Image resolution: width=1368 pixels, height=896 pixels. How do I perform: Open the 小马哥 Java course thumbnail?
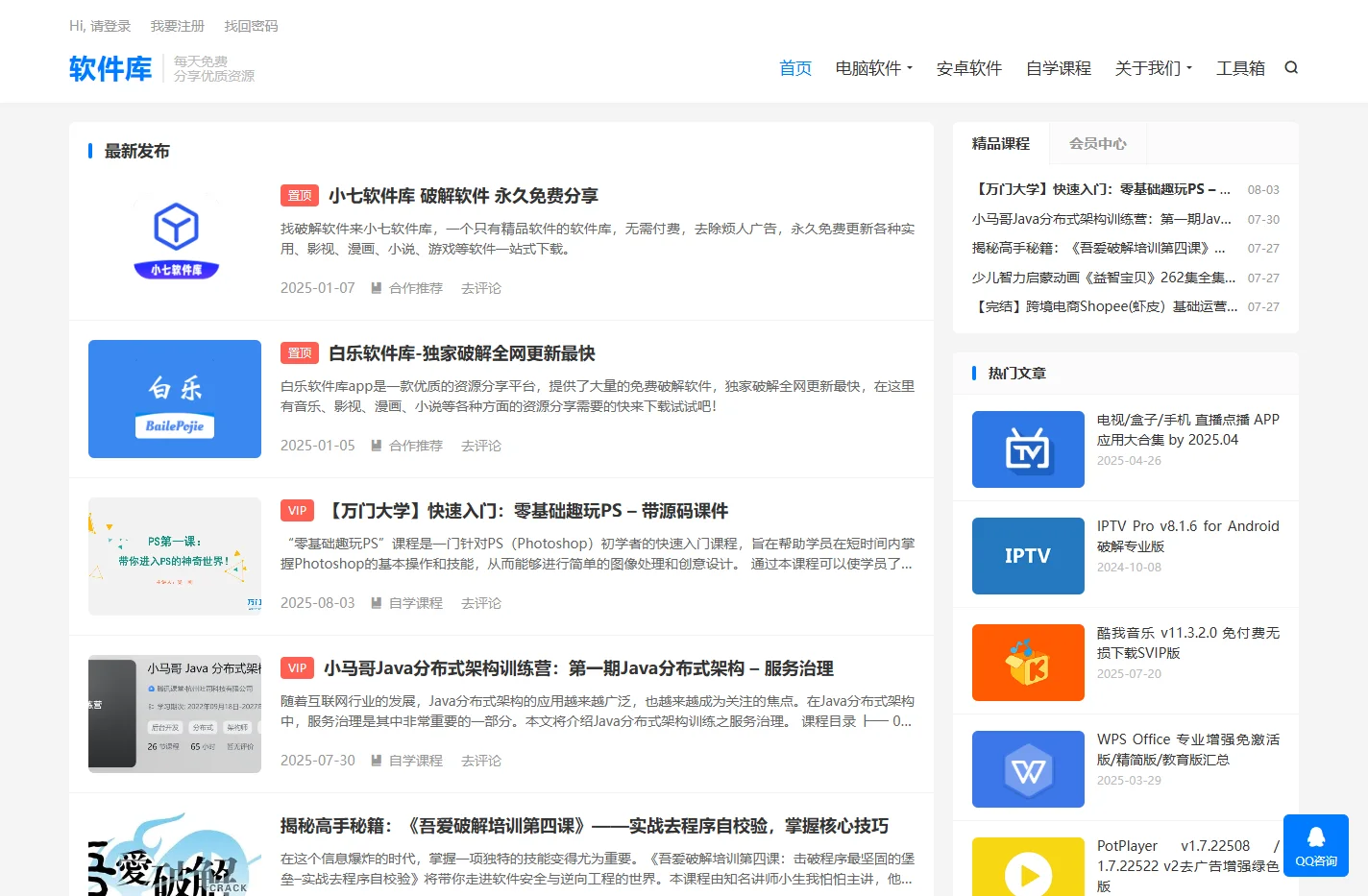175,714
